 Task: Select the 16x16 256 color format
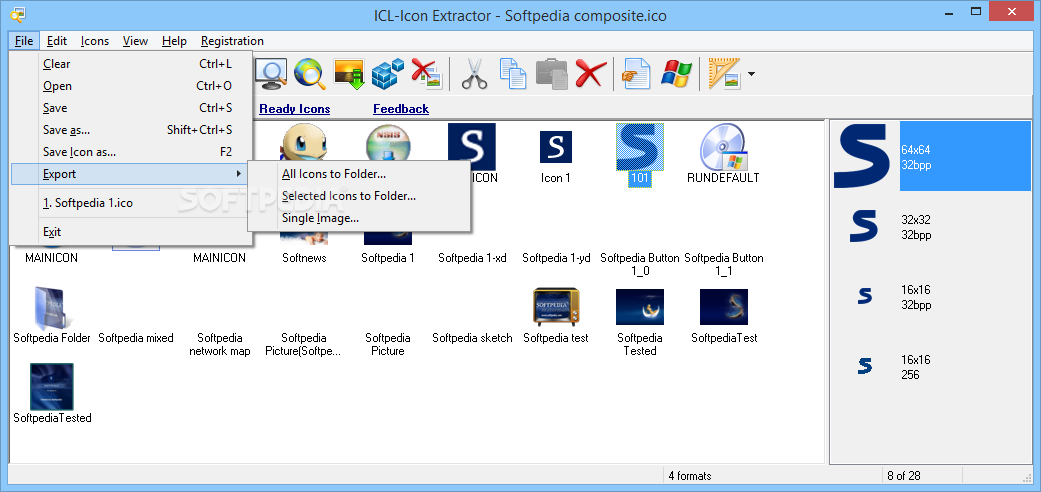tap(931, 367)
